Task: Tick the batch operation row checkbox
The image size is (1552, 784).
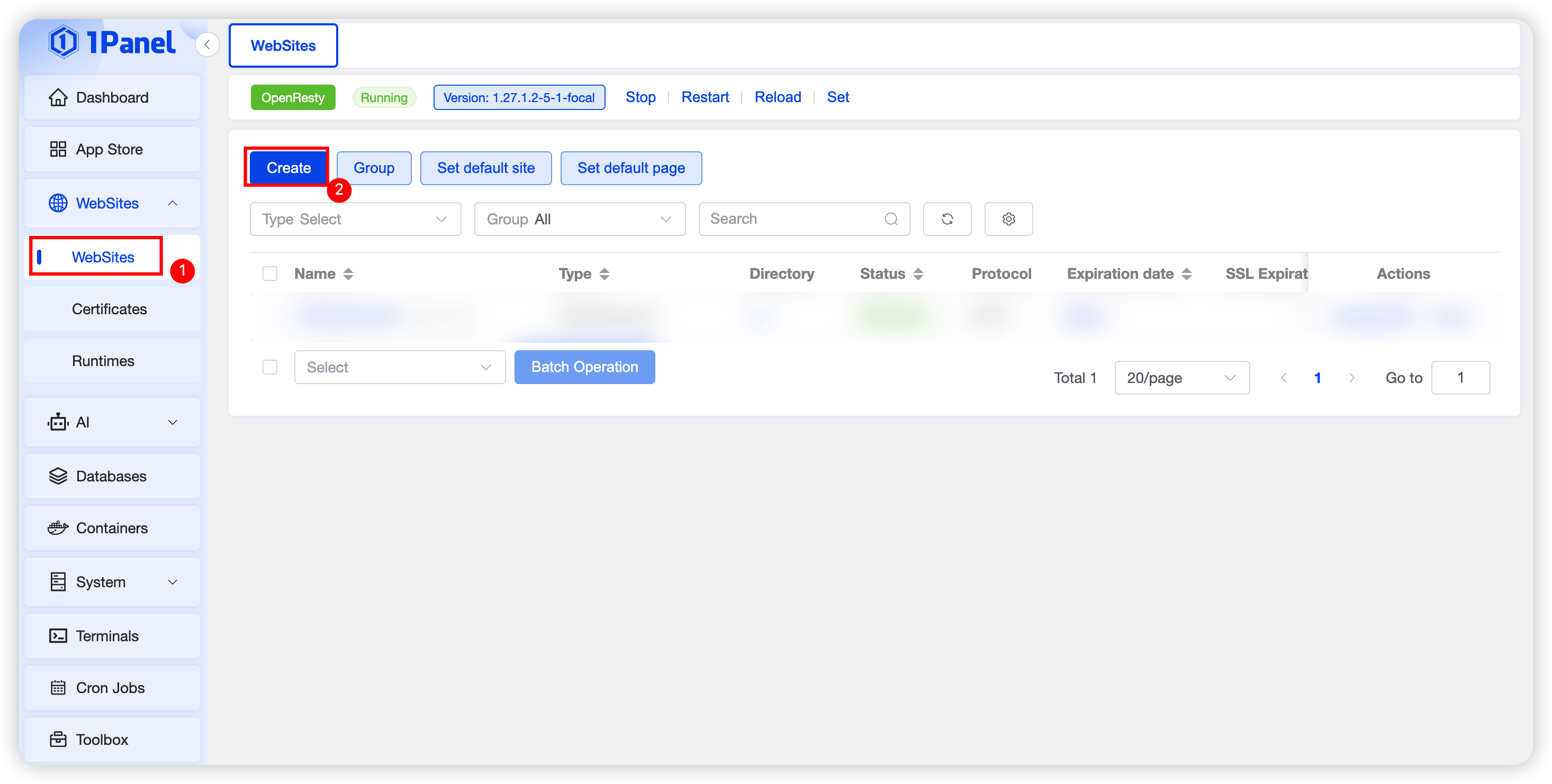Action: pyautogui.click(x=270, y=367)
